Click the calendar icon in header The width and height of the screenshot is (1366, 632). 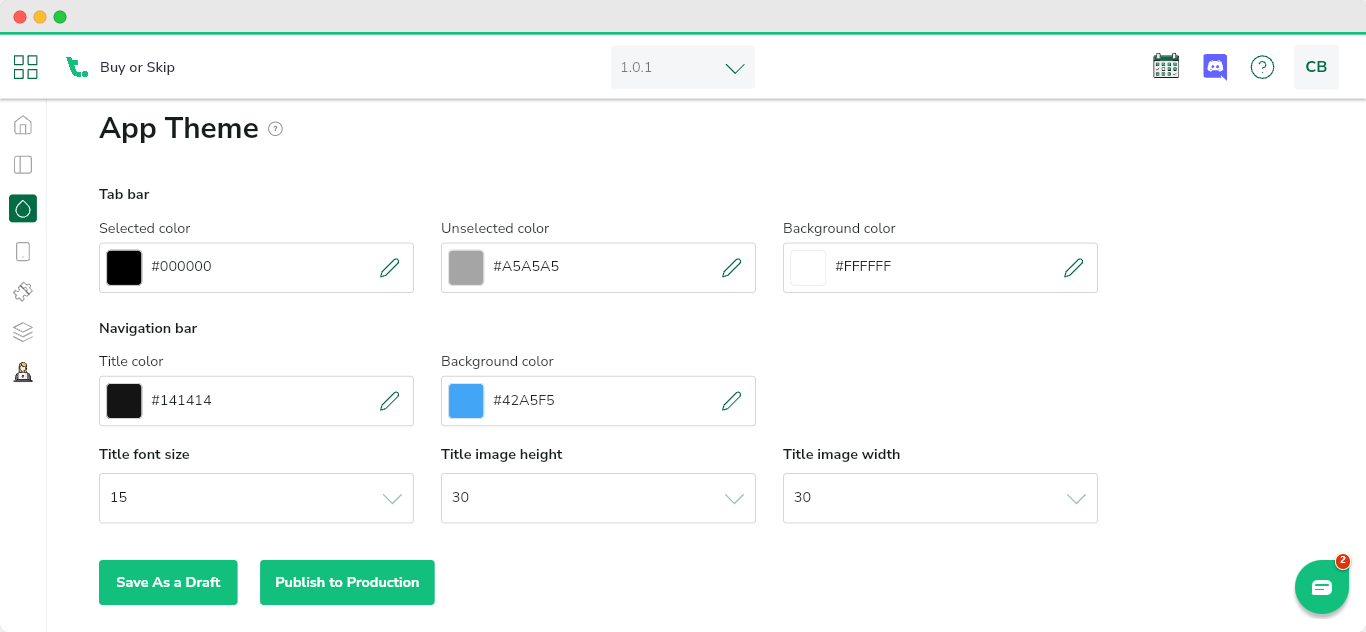(1166, 67)
